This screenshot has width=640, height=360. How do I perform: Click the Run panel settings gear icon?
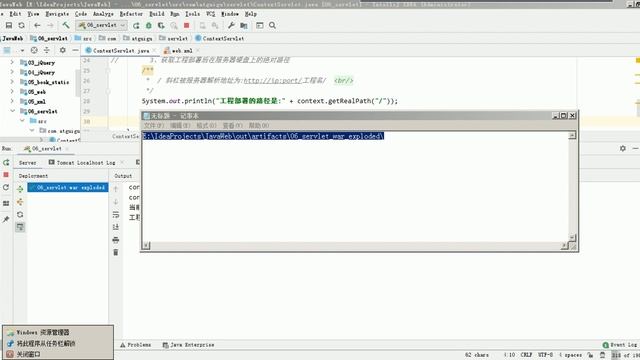[x=622, y=149]
